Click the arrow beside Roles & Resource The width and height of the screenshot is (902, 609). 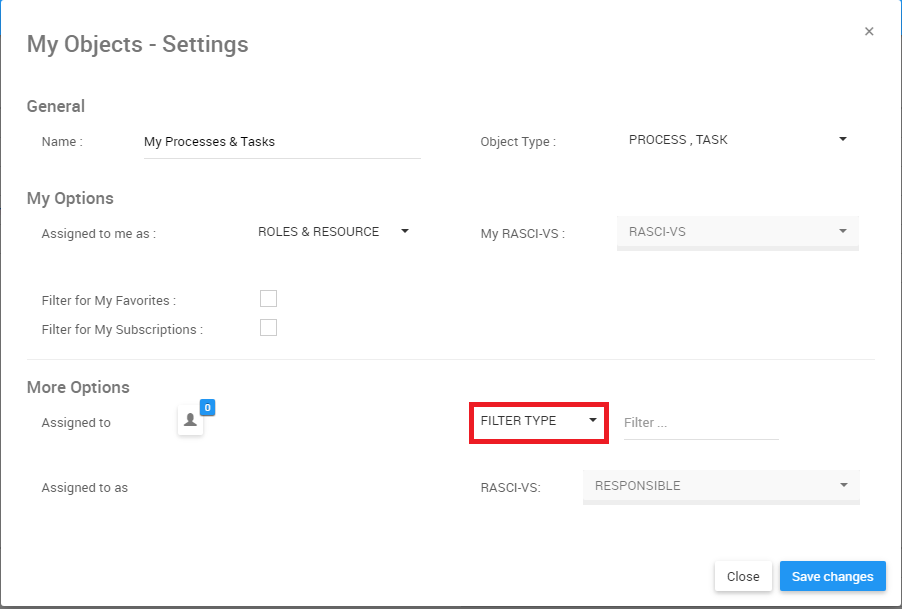tap(405, 231)
